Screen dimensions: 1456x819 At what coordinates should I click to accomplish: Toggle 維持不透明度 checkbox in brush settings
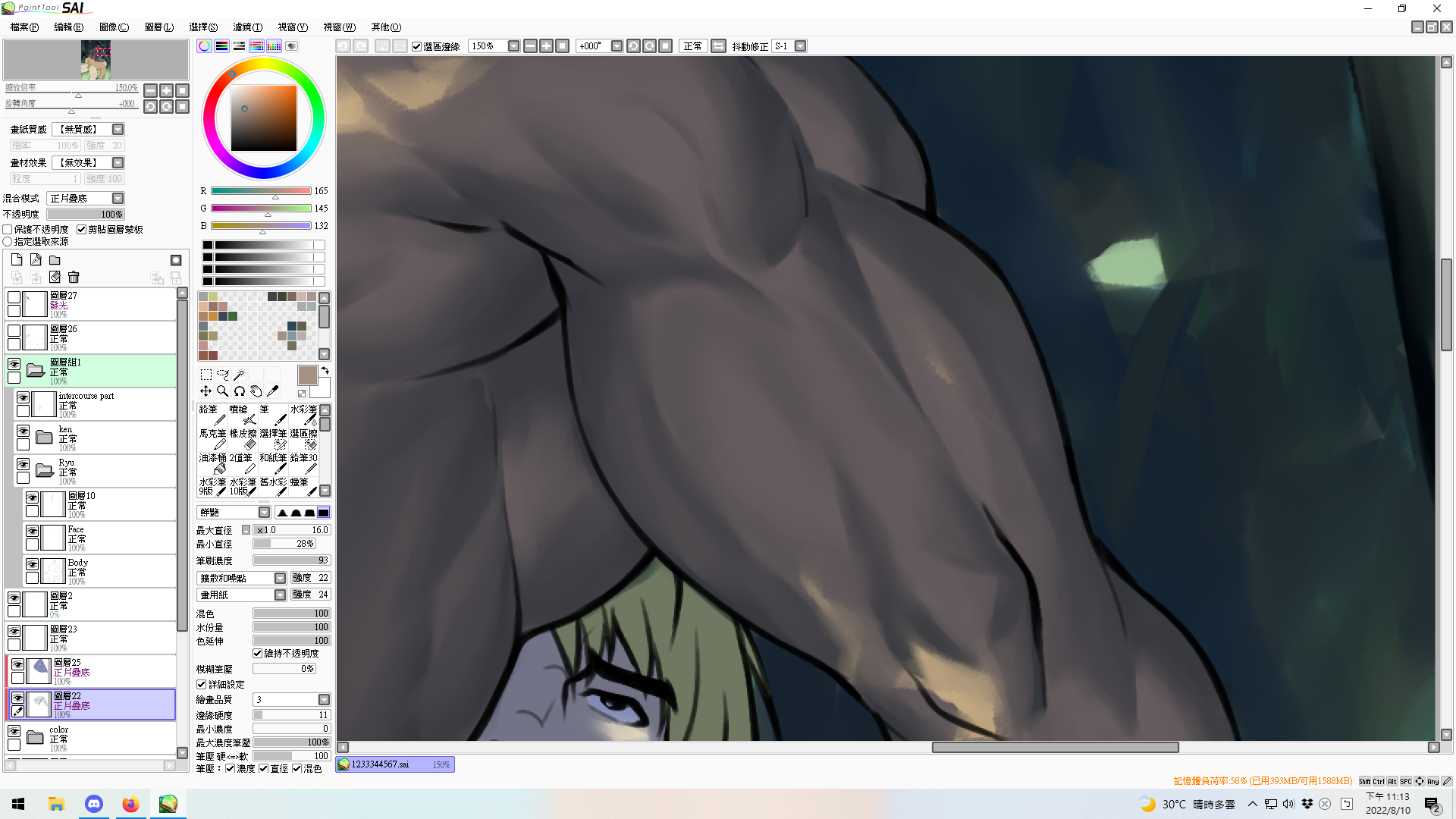(x=257, y=653)
